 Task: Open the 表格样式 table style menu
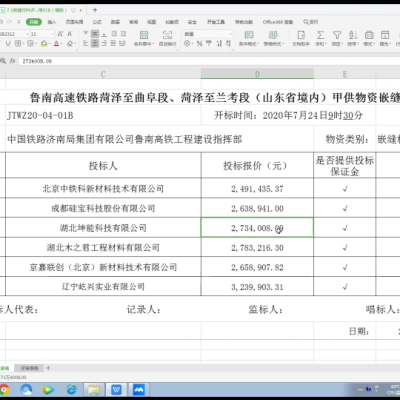[273, 38]
